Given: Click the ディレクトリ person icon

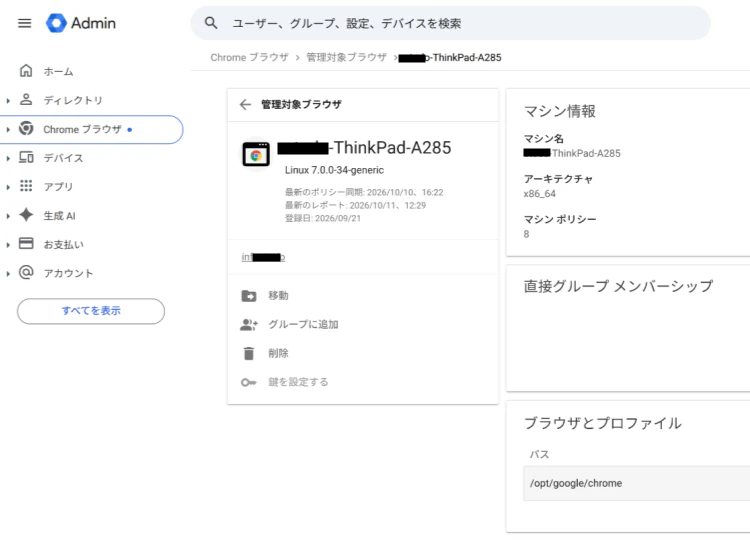Looking at the screenshot, I should pos(26,99).
